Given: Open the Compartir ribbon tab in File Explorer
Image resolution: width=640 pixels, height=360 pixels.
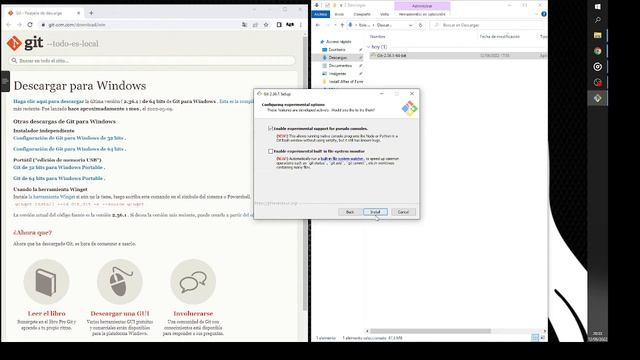Looking at the screenshot, I should 362,14.
